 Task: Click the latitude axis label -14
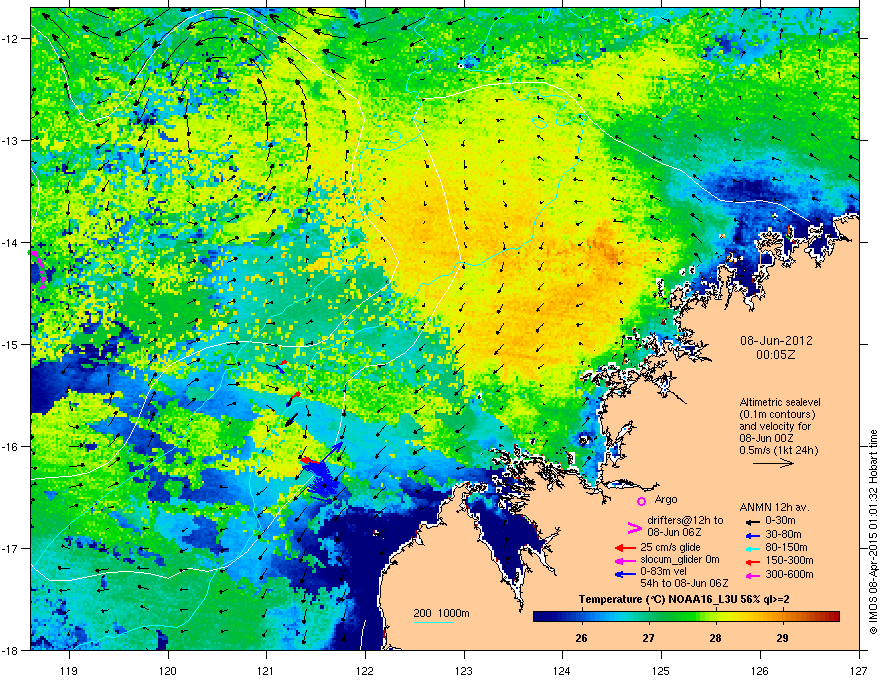coord(10,242)
